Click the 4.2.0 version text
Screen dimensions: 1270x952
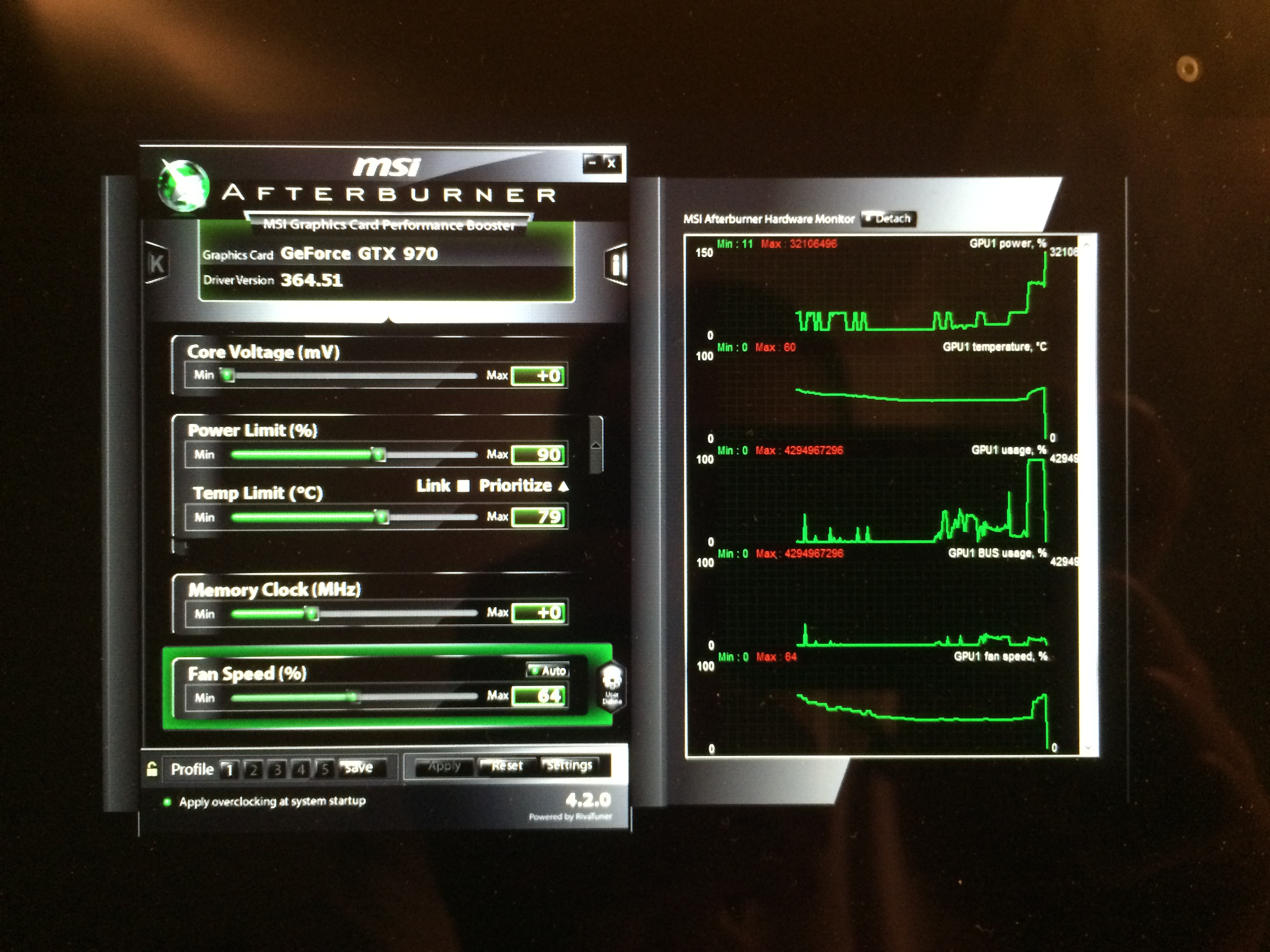pos(588,799)
